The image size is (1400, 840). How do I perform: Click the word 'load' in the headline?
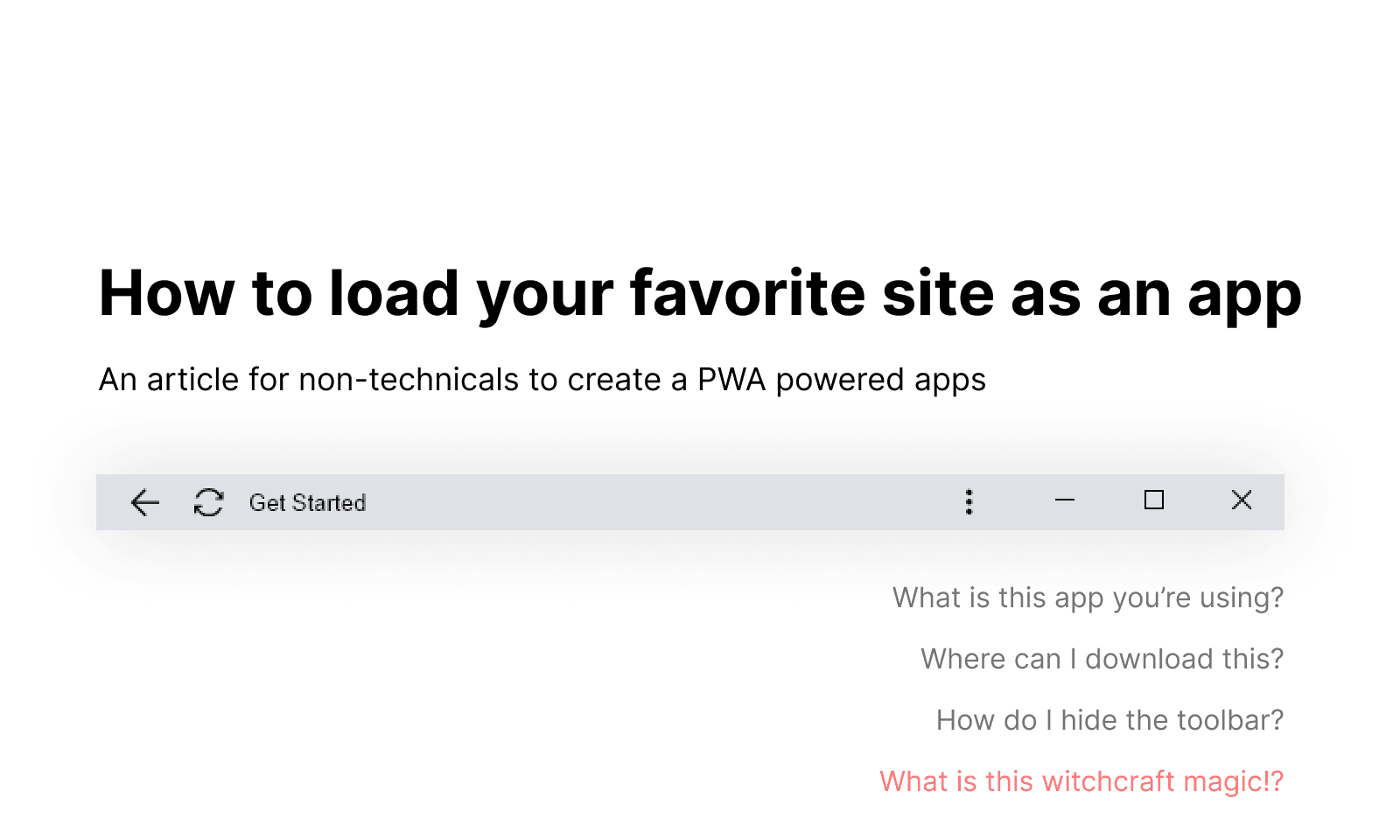394,293
